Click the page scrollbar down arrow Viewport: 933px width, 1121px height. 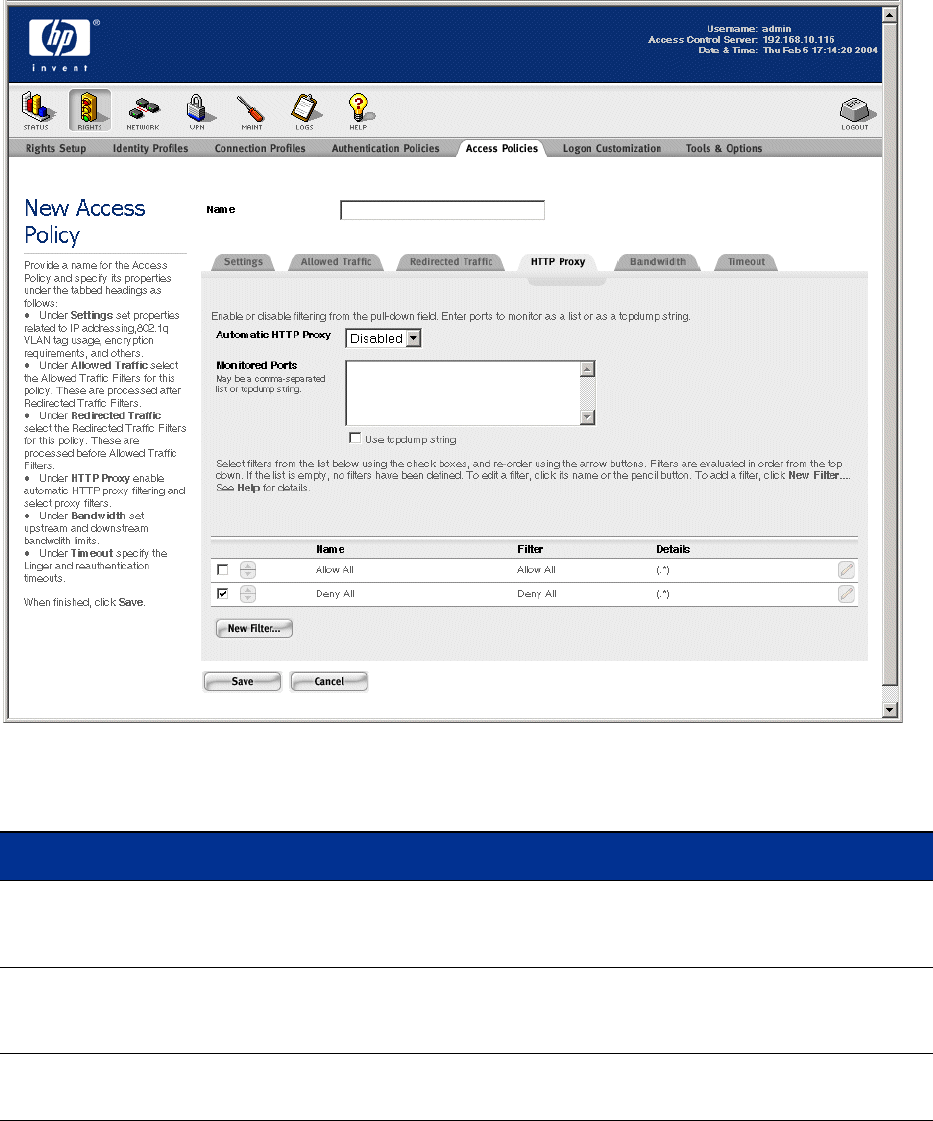click(889, 709)
